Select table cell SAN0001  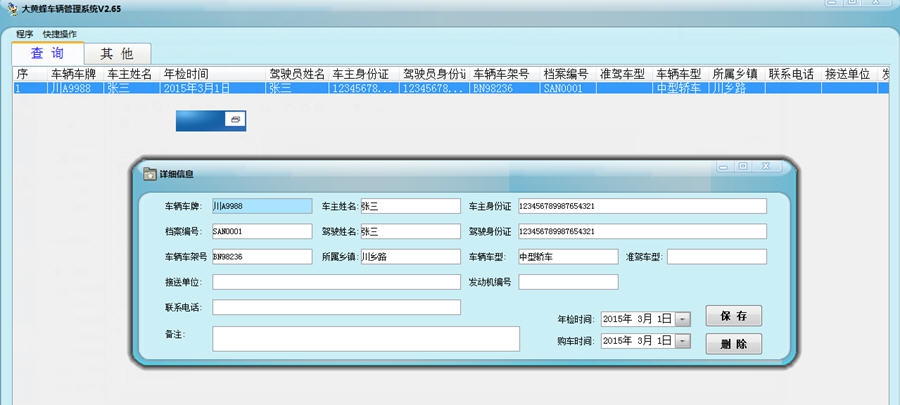[567, 88]
